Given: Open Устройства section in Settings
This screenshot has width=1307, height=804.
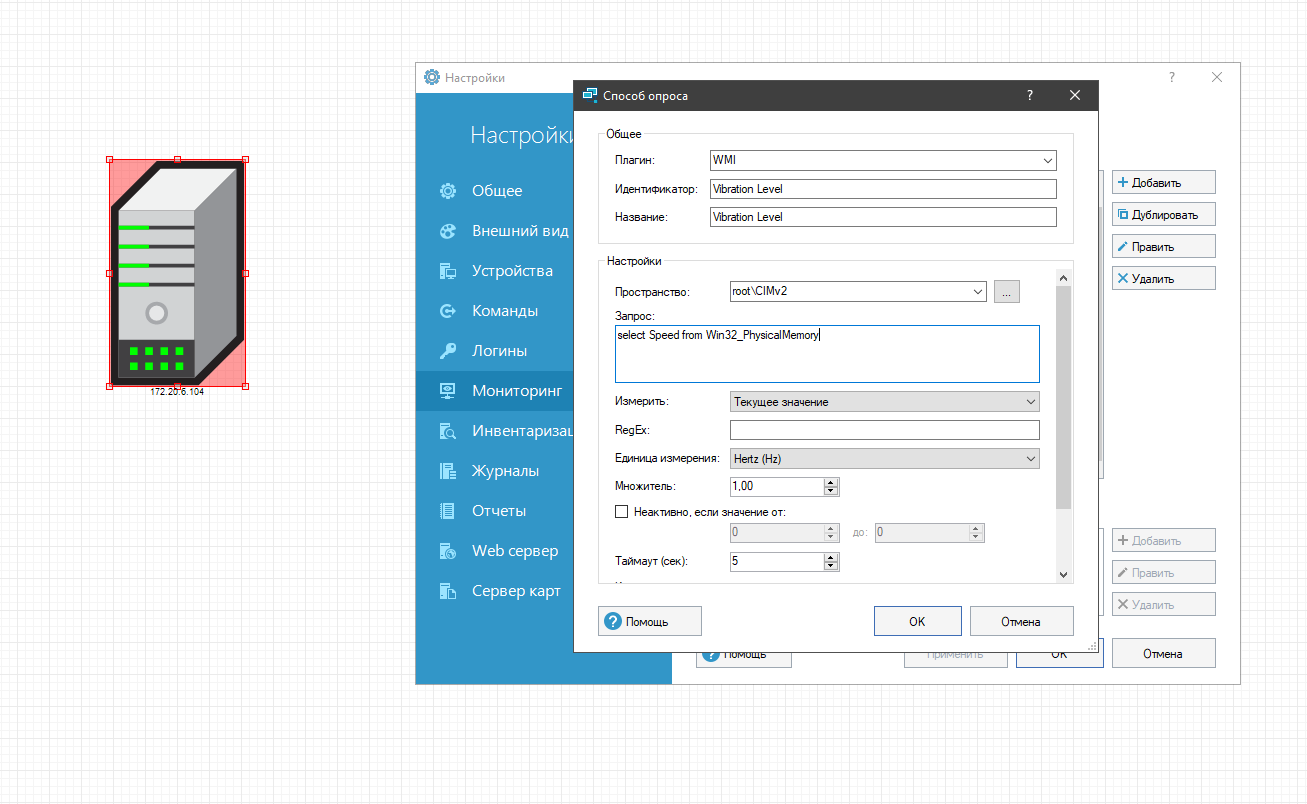Looking at the screenshot, I should (512, 271).
